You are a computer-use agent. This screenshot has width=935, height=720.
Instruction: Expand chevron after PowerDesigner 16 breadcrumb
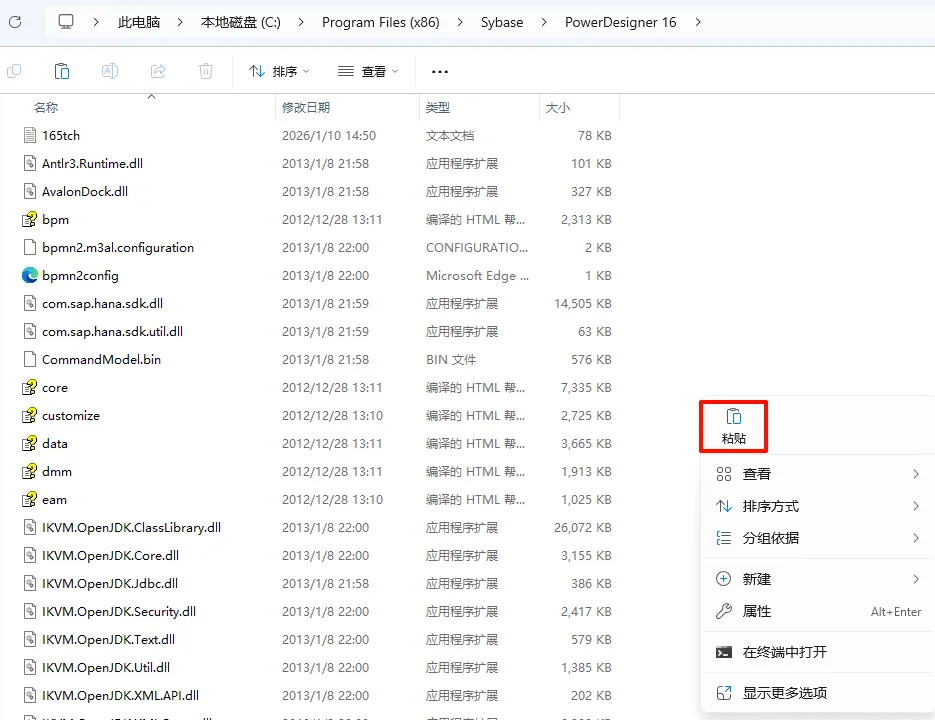coord(698,22)
